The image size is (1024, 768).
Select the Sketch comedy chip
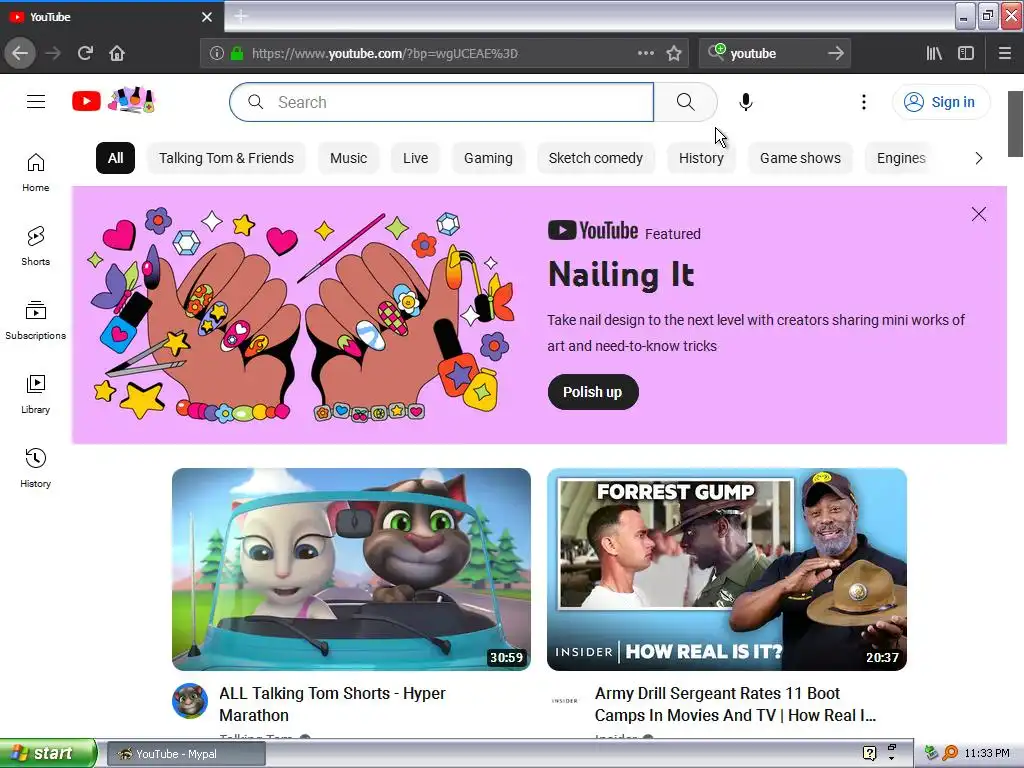596,158
